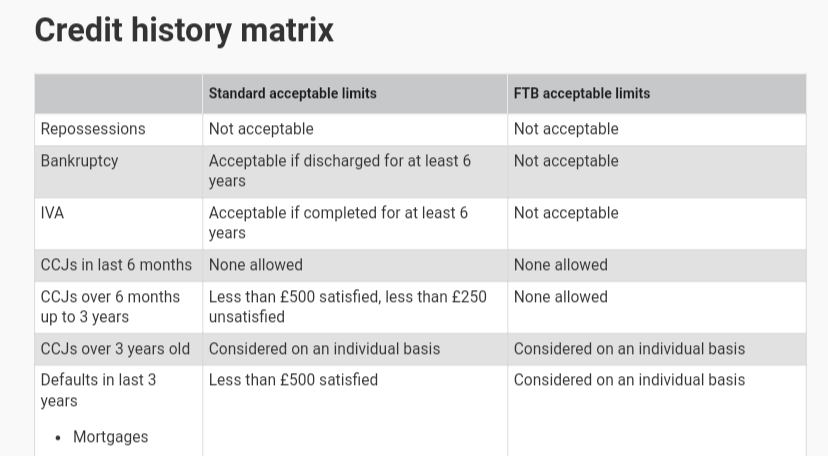Select the Repossessions row label
The image size is (828, 456).
(x=93, y=129)
